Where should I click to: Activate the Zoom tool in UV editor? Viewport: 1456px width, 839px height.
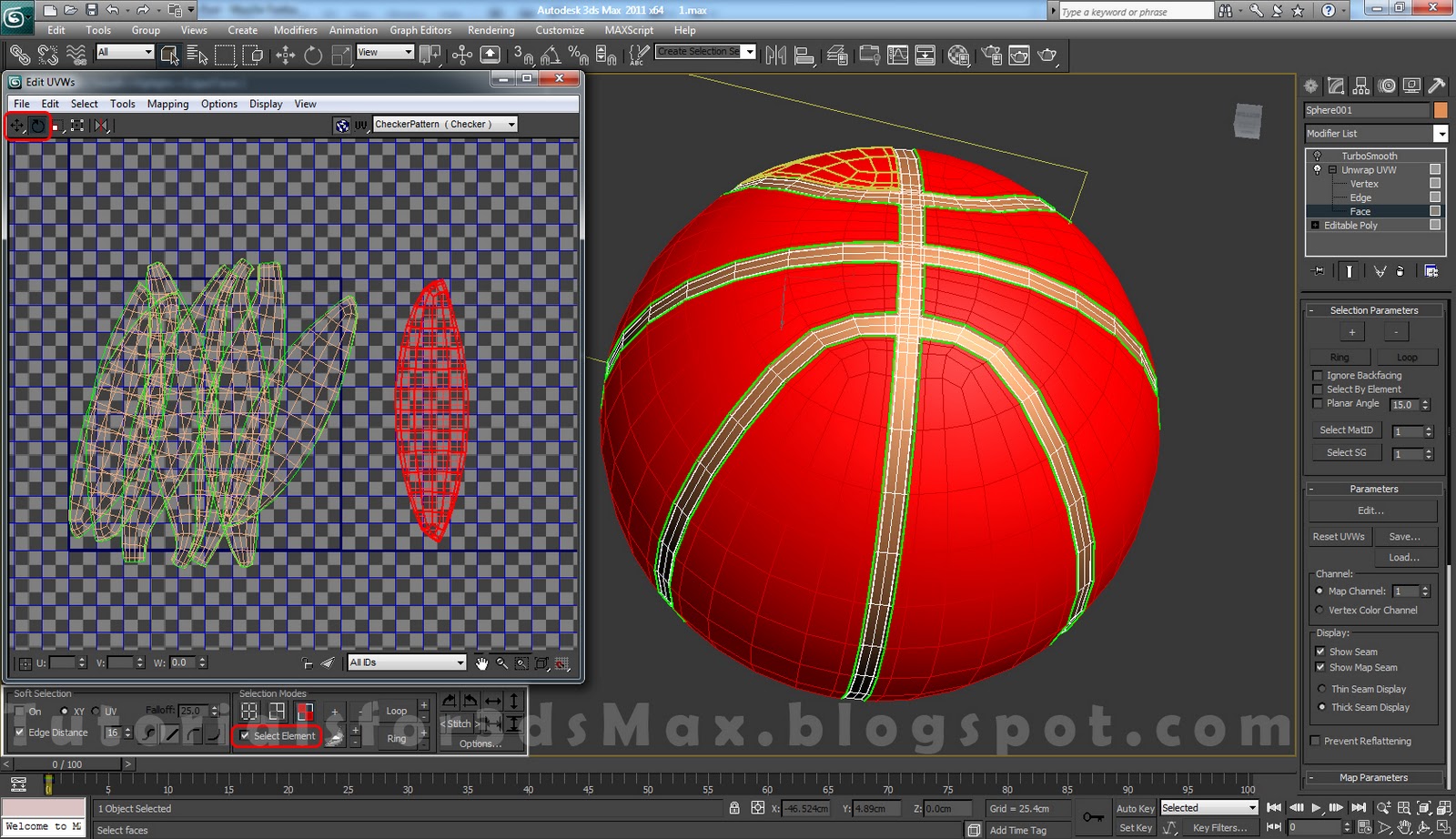(x=500, y=663)
